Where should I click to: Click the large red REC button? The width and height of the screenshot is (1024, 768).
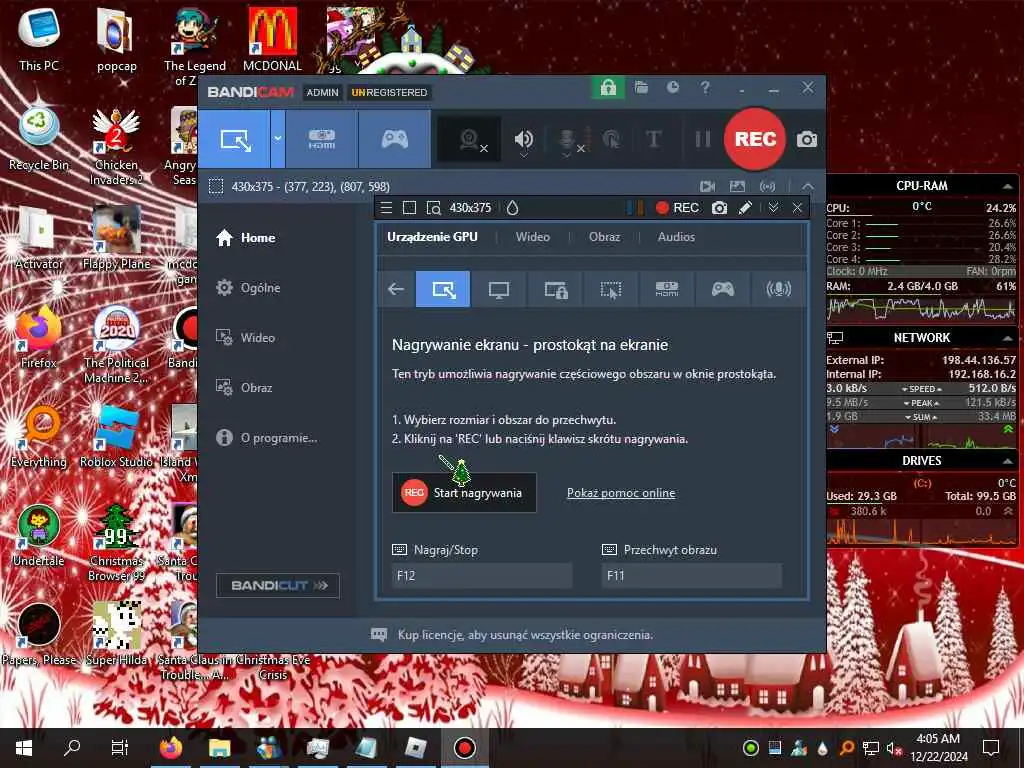[755, 139]
